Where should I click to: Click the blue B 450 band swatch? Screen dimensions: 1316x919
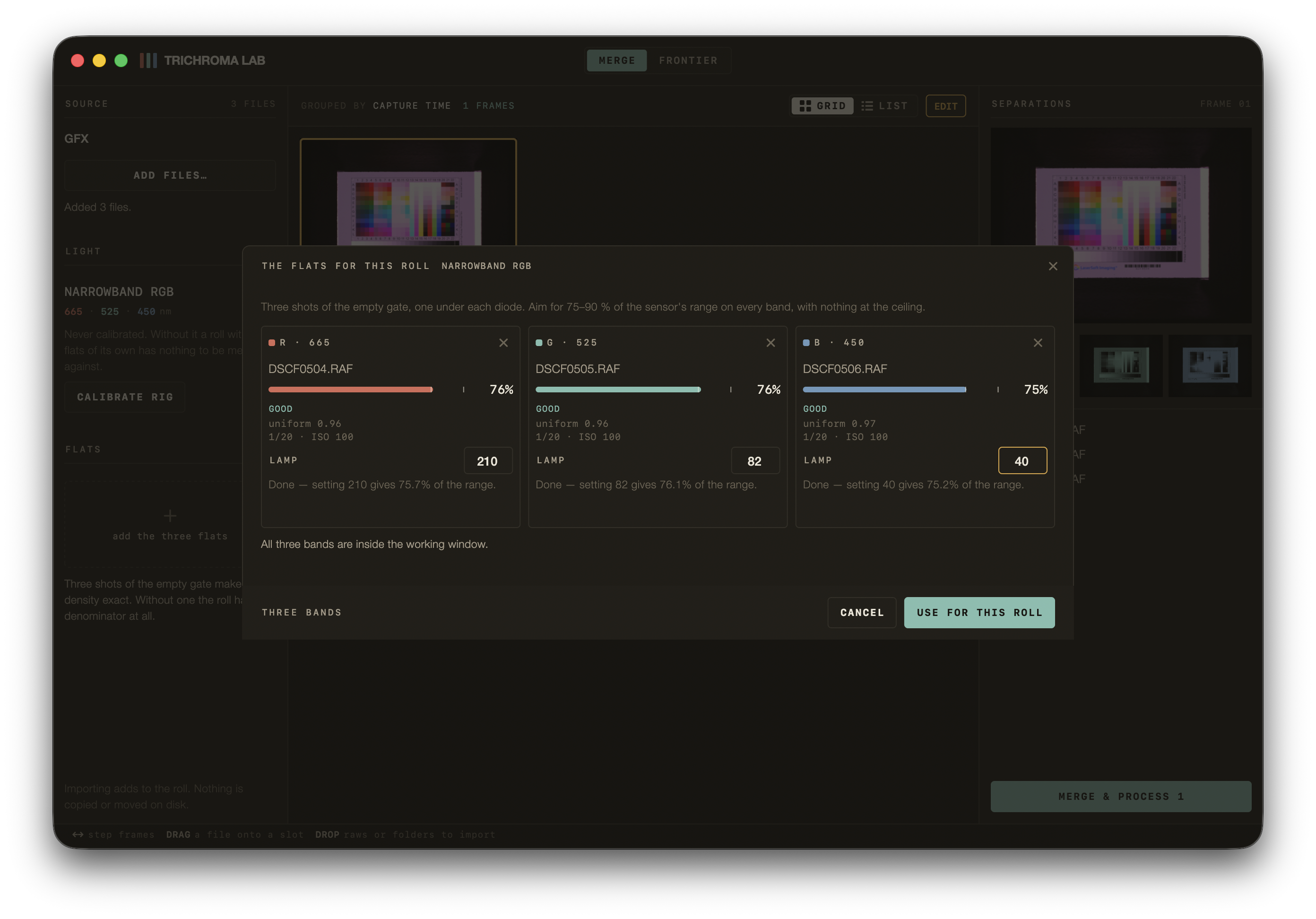[806, 343]
